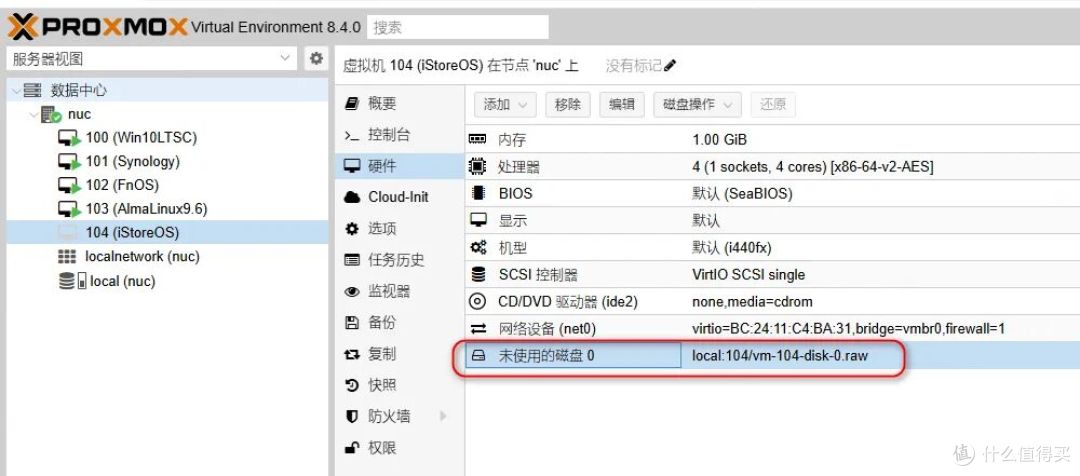
Task: Select the Processors (处理器) row
Action: (x=772, y=167)
